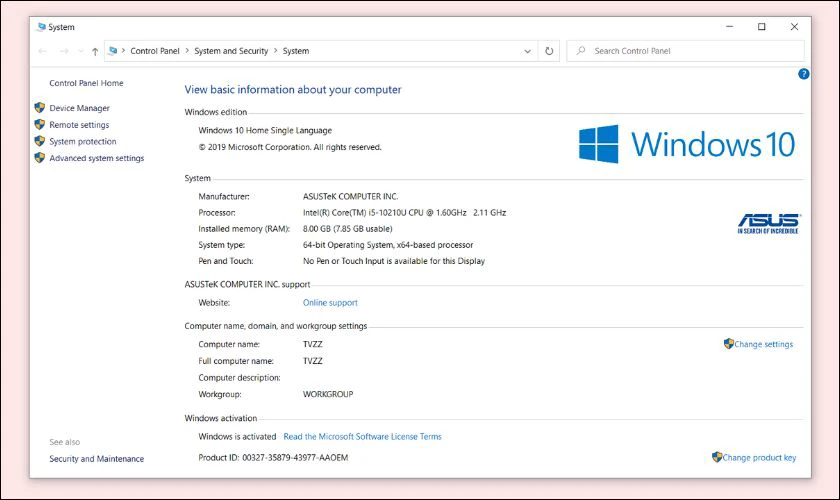840x500 pixels.
Task: Click the Forward navigation arrow
Action: [64, 51]
